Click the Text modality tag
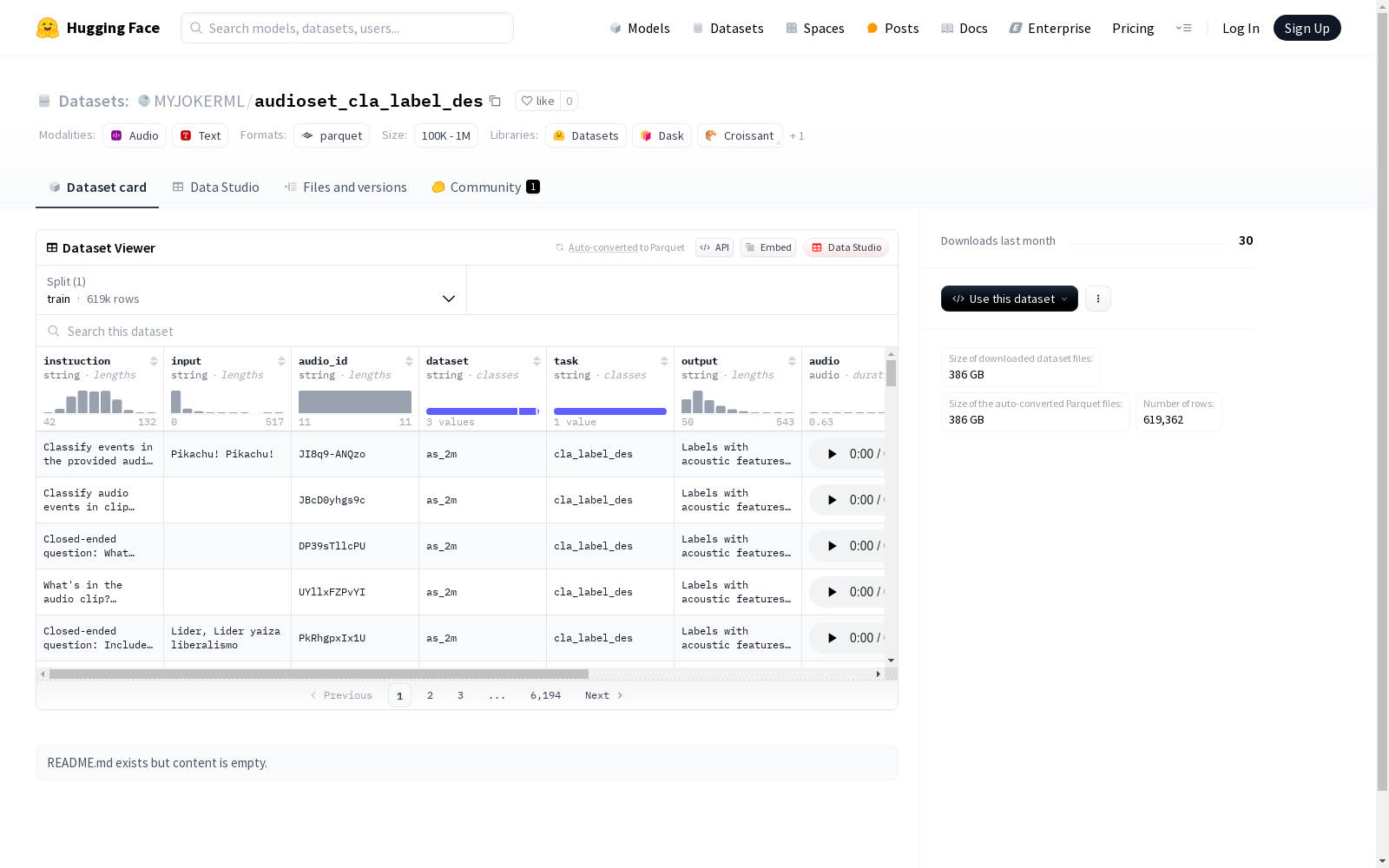 [201, 135]
